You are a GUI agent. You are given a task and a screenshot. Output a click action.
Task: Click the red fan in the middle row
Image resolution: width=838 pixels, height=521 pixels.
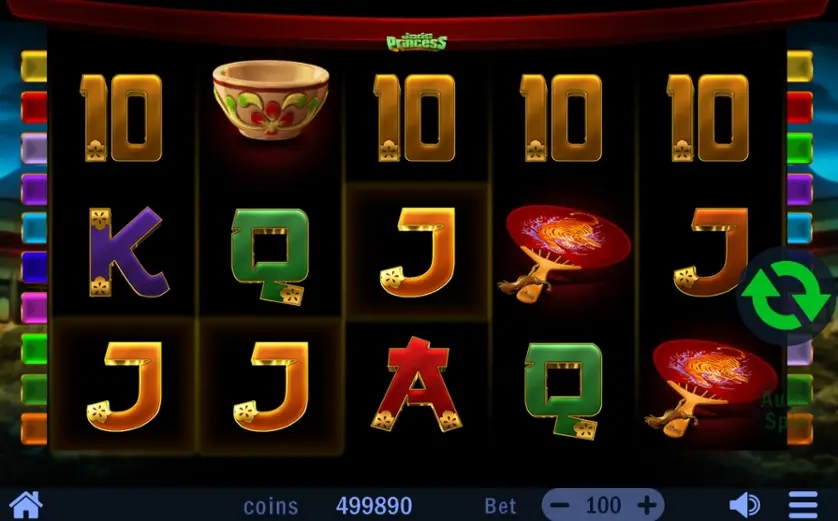(563, 253)
